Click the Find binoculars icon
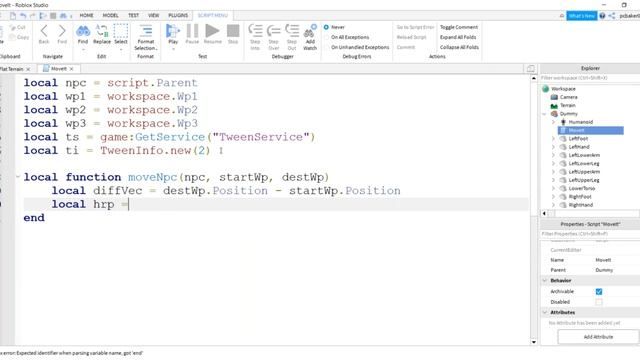This screenshot has width=640, height=360. tap(83, 31)
